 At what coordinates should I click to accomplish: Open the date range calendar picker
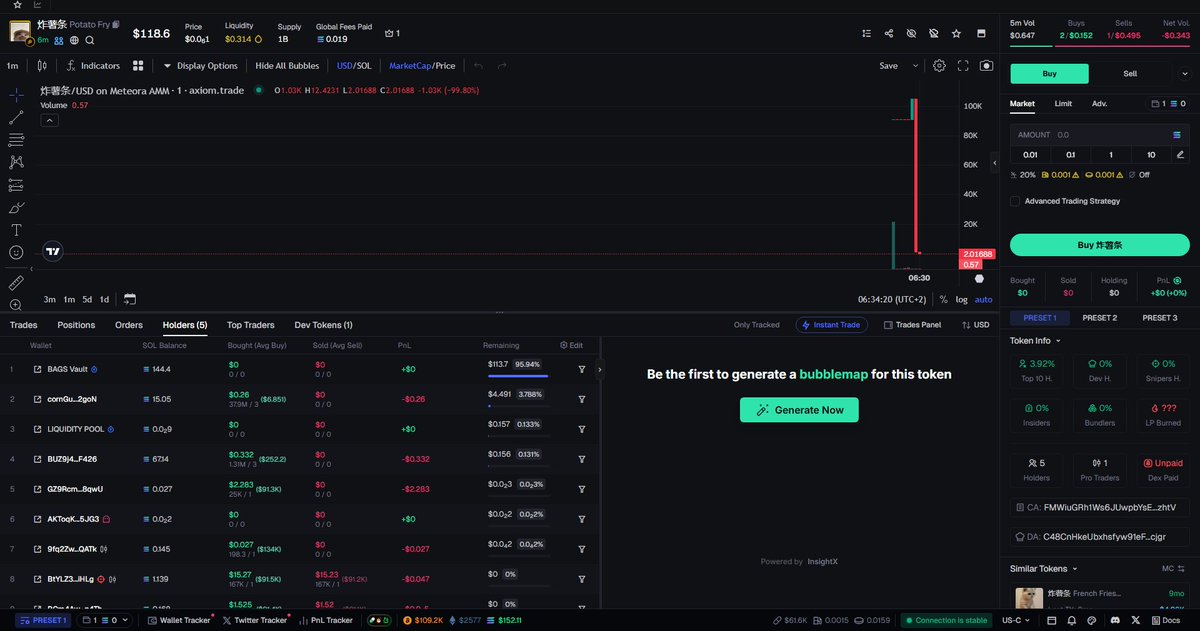tap(130, 299)
